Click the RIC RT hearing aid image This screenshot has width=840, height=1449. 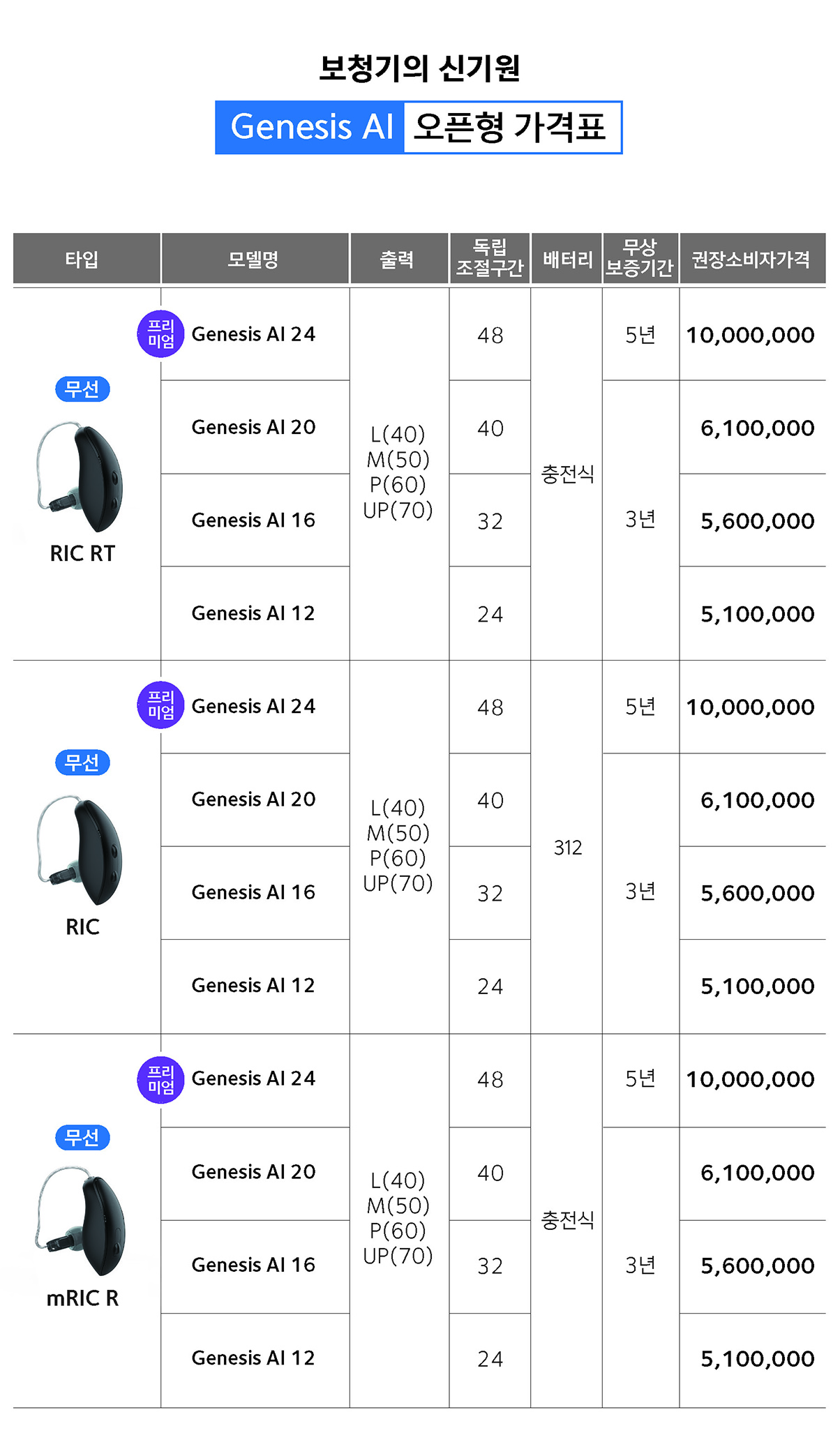[80, 476]
